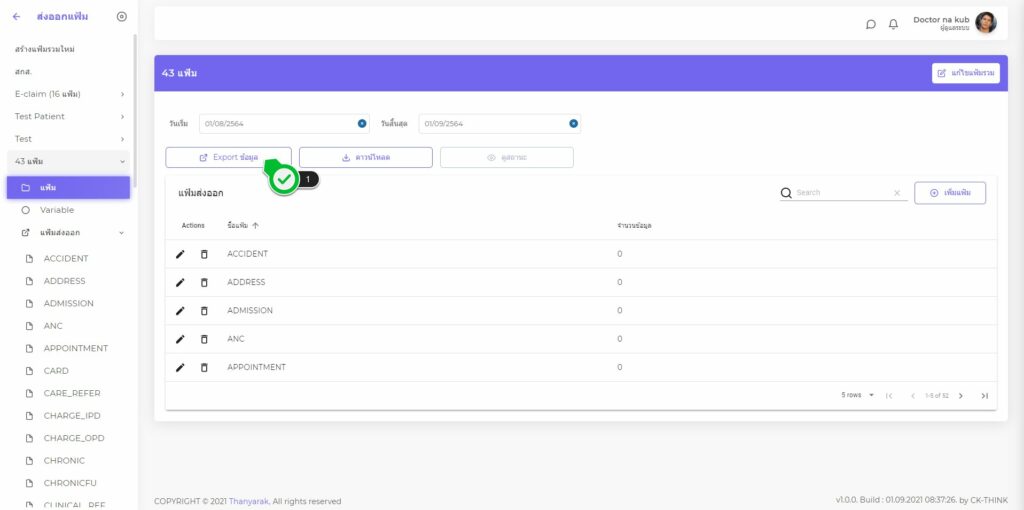The height and width of the screenshot is (510, 1024).
Task: Click the edit pencil for ACCIDENT row
Action: click(181, 254)
